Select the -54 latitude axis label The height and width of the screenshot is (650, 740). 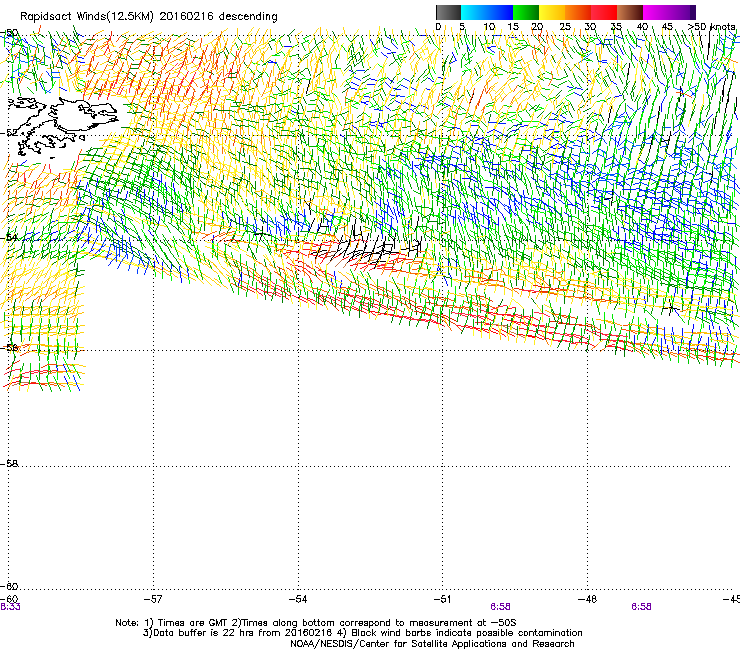tap(9, 237)
